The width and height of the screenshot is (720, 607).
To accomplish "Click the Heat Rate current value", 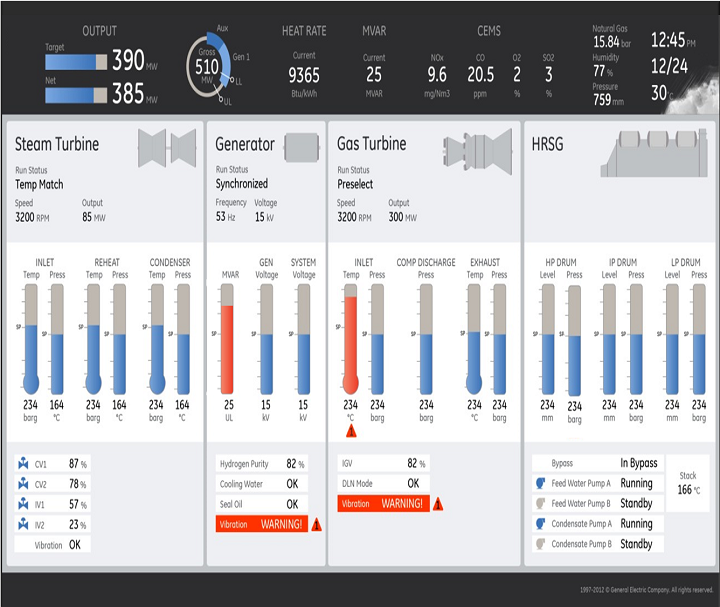I will pos(304,74).
